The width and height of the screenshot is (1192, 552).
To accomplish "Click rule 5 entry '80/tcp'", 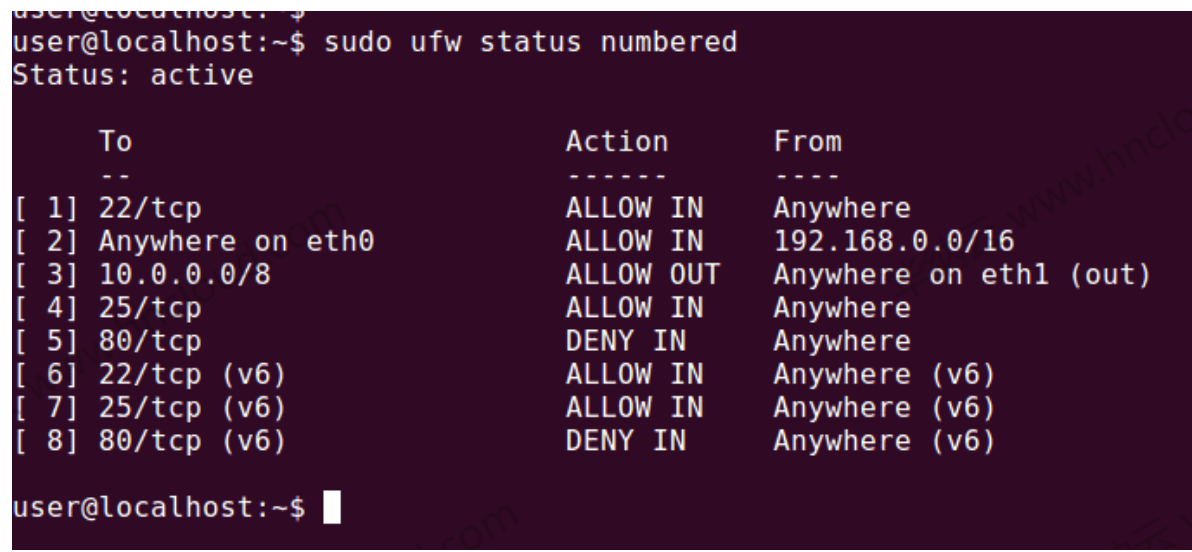I will coord(149,341).
